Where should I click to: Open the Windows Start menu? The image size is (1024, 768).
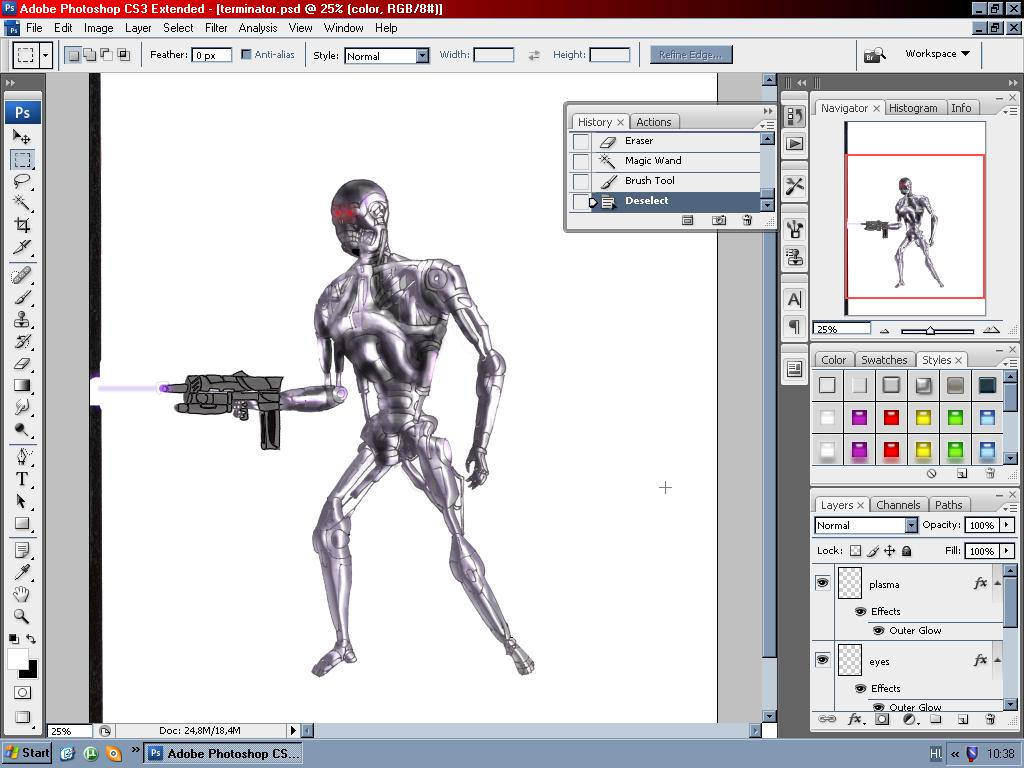(27, 753)
